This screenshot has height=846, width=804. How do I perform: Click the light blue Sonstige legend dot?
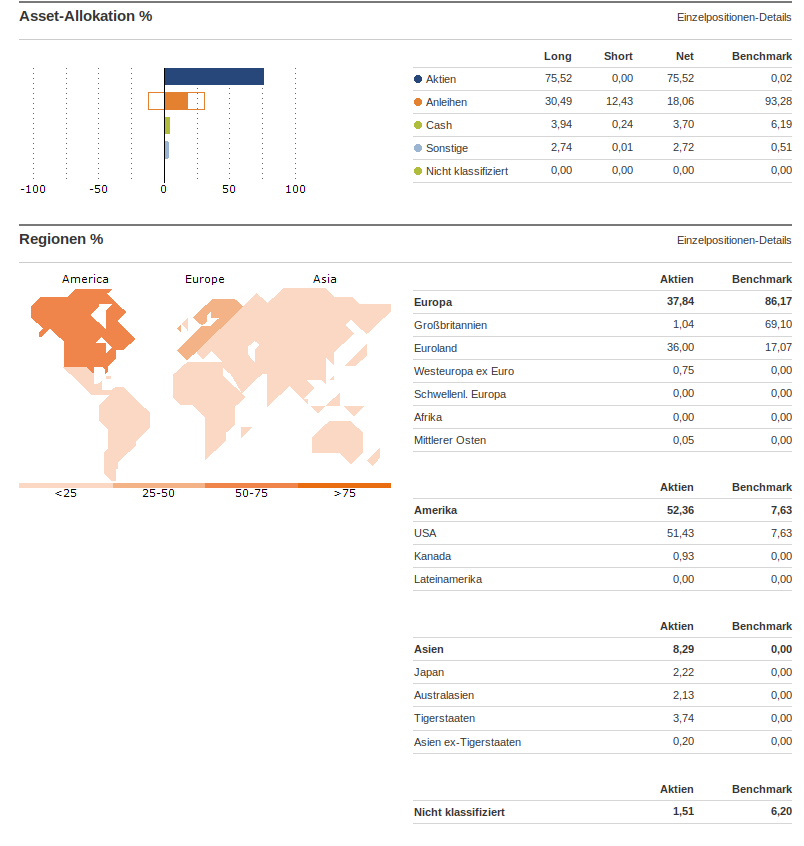(x=418, y=148)
